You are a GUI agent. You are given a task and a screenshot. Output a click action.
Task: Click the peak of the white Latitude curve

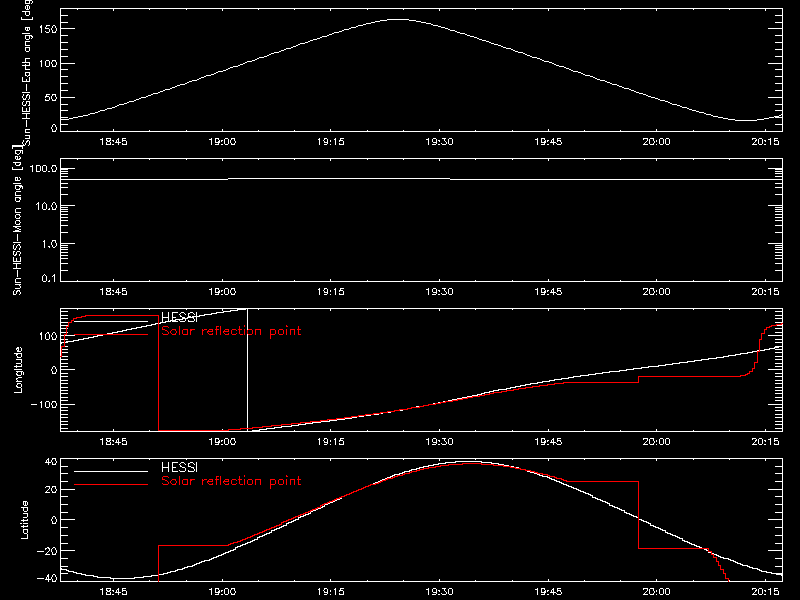(468, 462)
